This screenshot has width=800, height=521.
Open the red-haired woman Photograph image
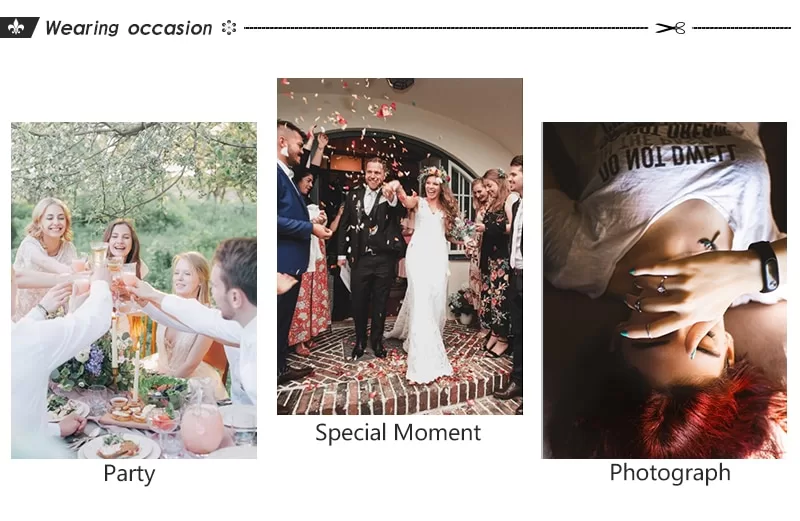tap(664, 290)
